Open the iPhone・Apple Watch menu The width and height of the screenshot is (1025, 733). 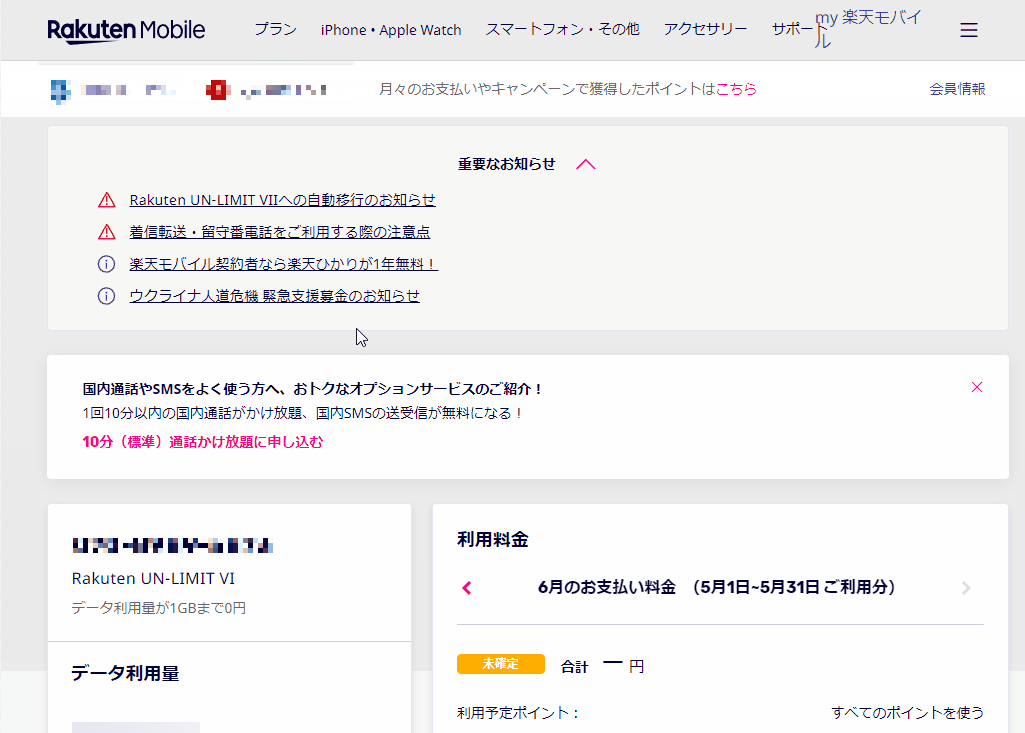(391, 30)
